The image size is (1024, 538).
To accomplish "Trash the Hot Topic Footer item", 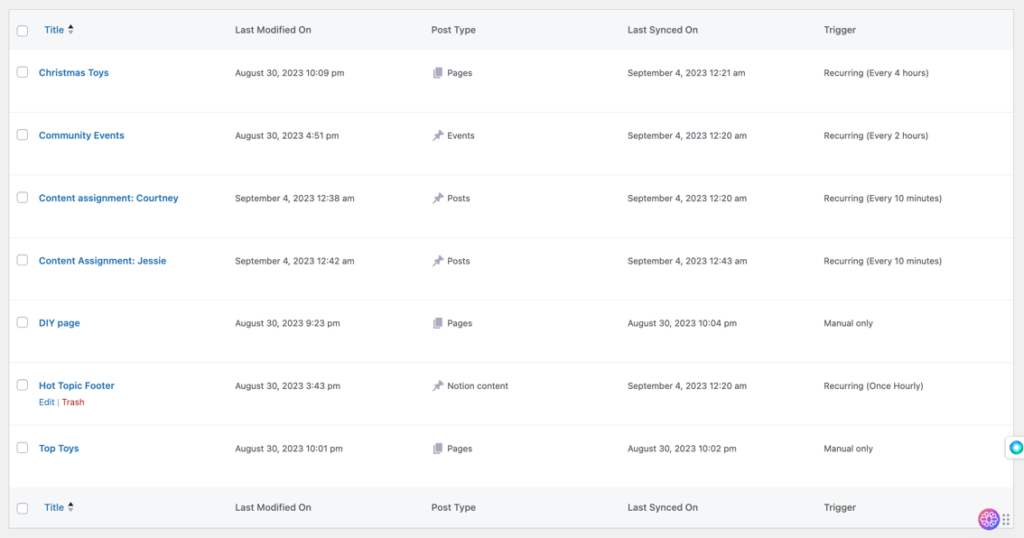I will pos(73,402).
